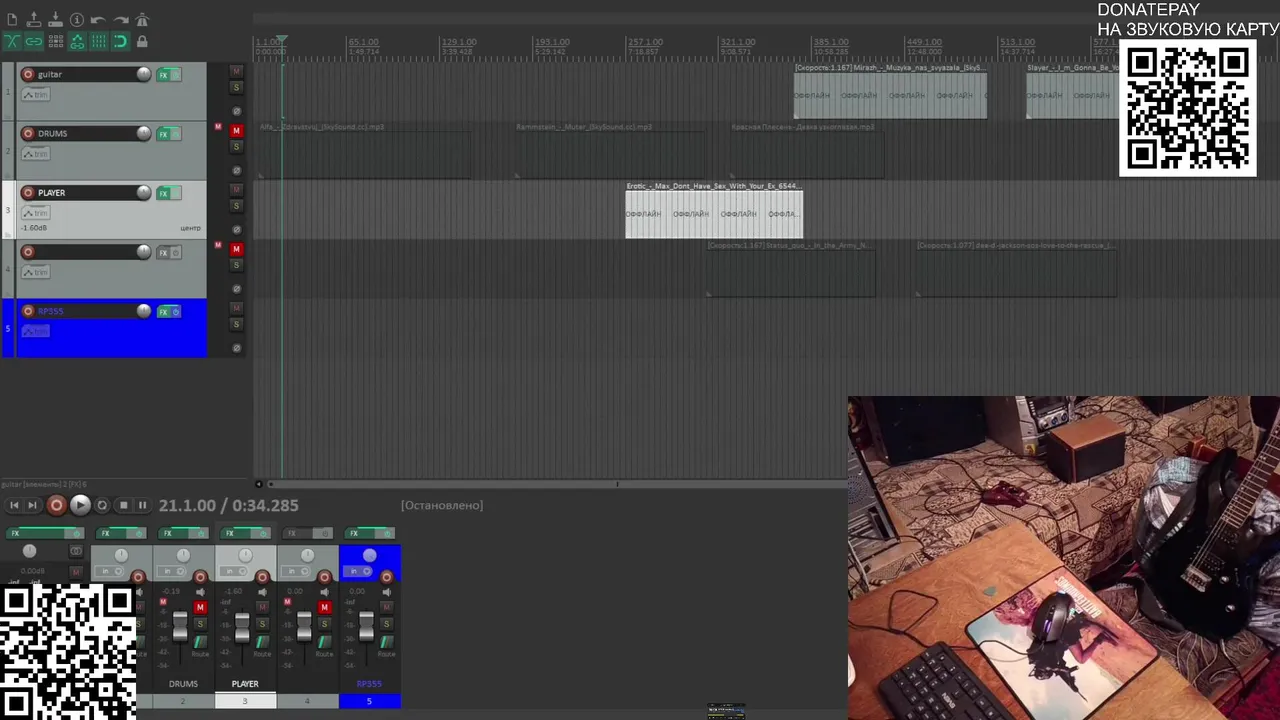Toggle the Item grouping link icon
The height and width of the screenshot is (720, 1280).
click(34, 41)
